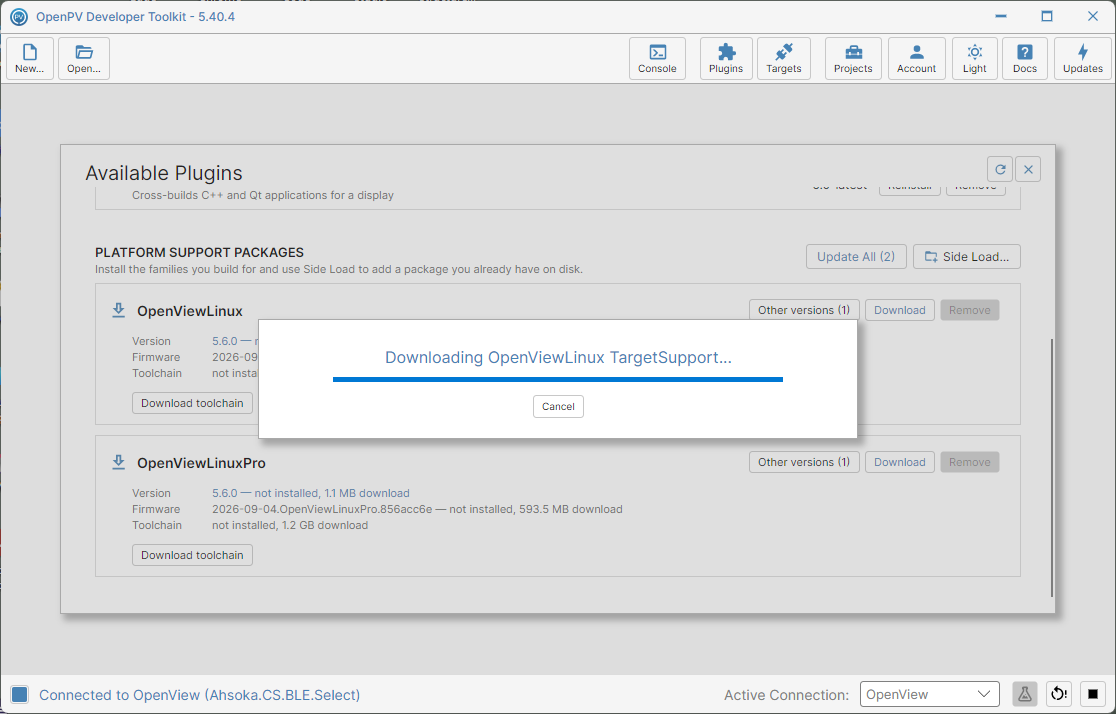The image size is (1116, 714).
Task: Click the OpenViewLinux package title
Action: coord(190,311)
